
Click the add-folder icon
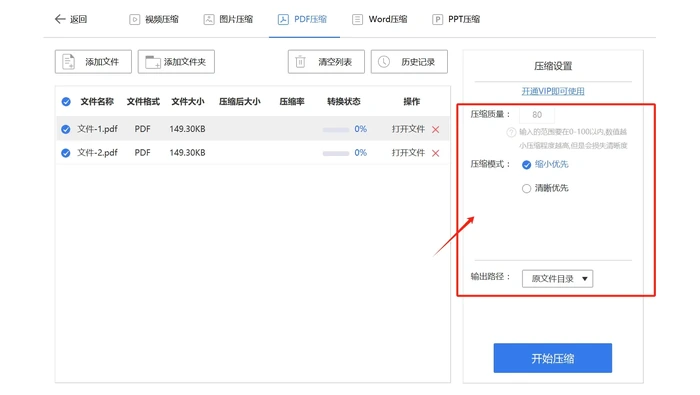point(153,62)
